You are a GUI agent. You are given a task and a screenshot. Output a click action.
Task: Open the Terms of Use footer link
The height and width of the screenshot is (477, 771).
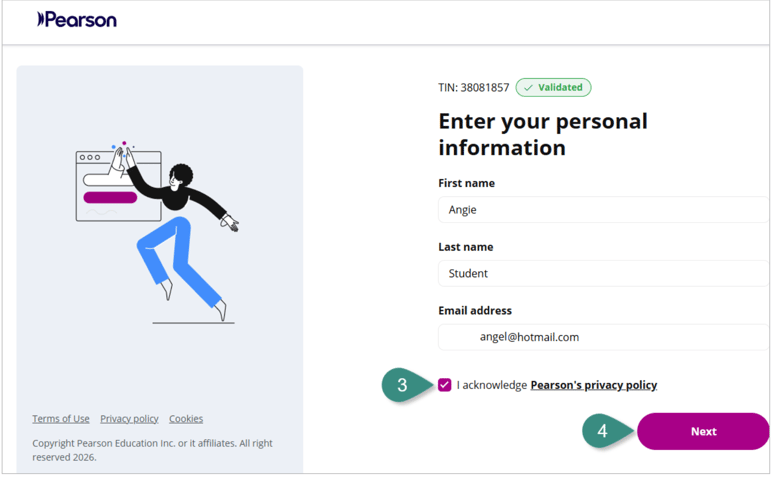pos(61,418)
